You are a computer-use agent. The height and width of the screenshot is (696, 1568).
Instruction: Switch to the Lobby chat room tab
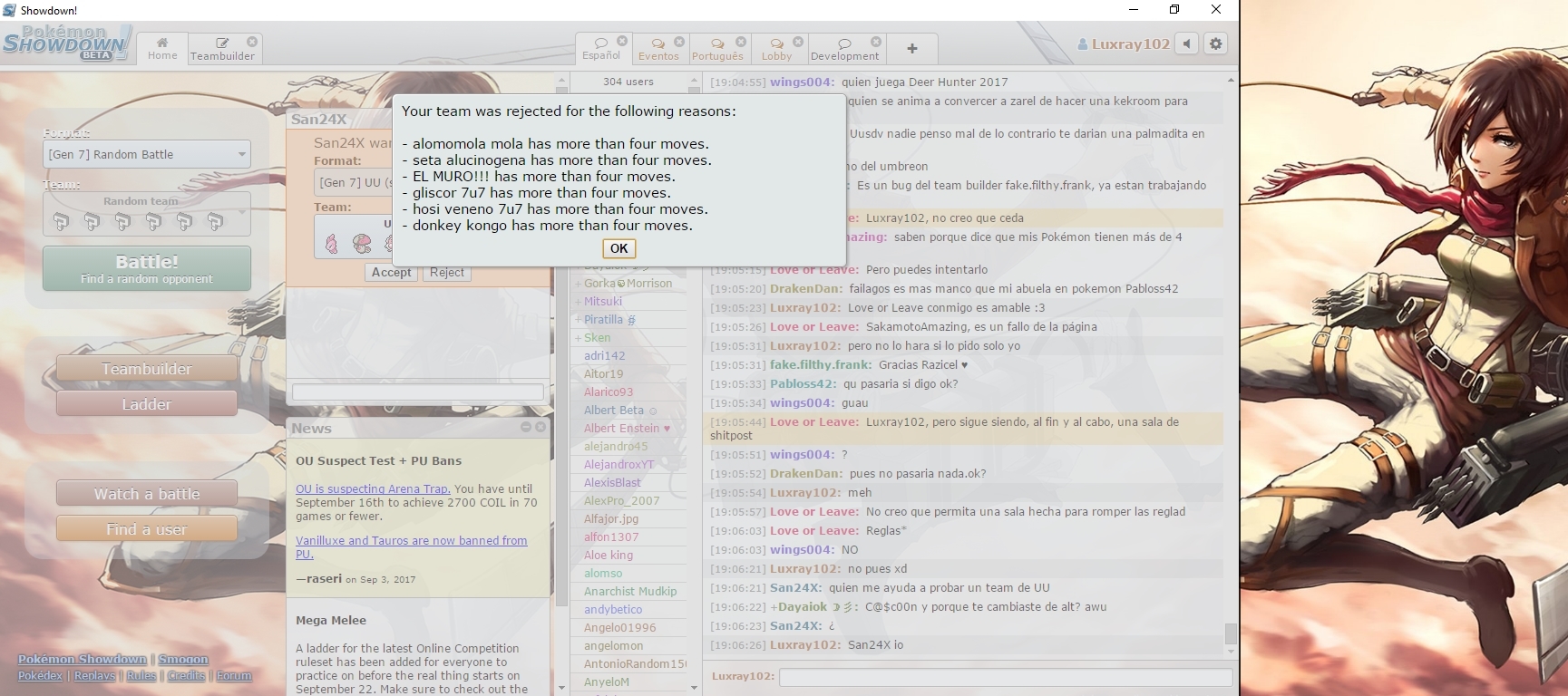point(776,49)
